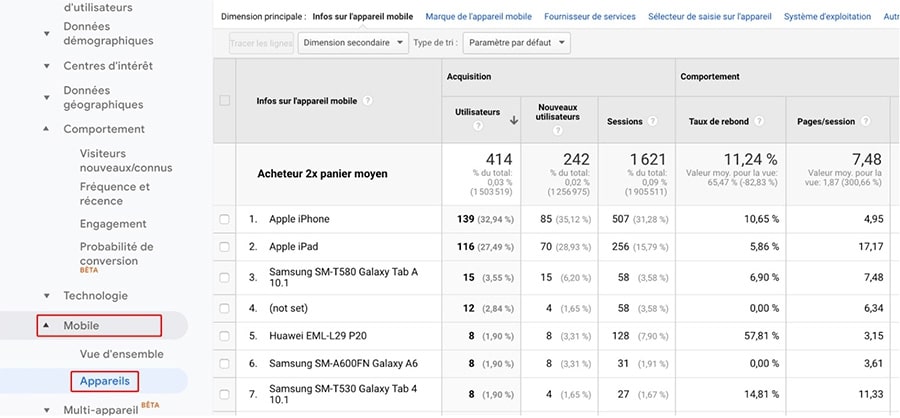This screenshot has height=418, width=900.
Task: Open the Paramètre par défaut sort dropdown
Action: pos(516,43)
